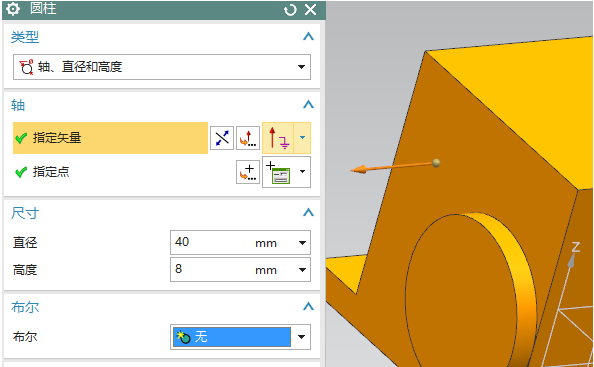The width and height of the screenshot is (594, 367).
Task: Click the Reverse Direction vector icon
Action: coord(222,138)
